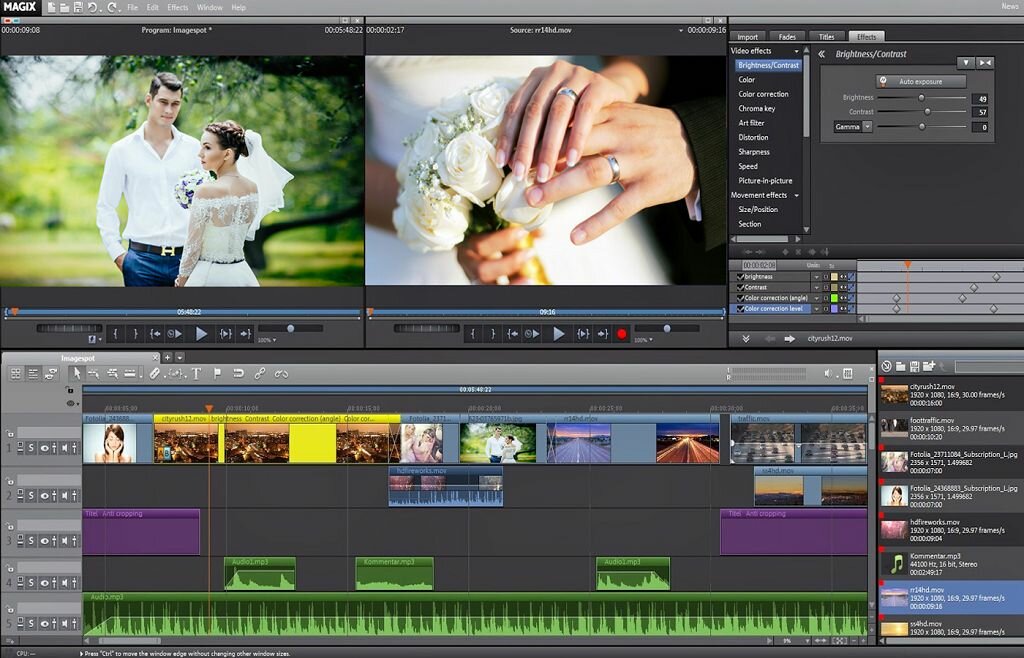Click the paperclip object tool icon
1024x658 pixels.
[x=155, y=373]
